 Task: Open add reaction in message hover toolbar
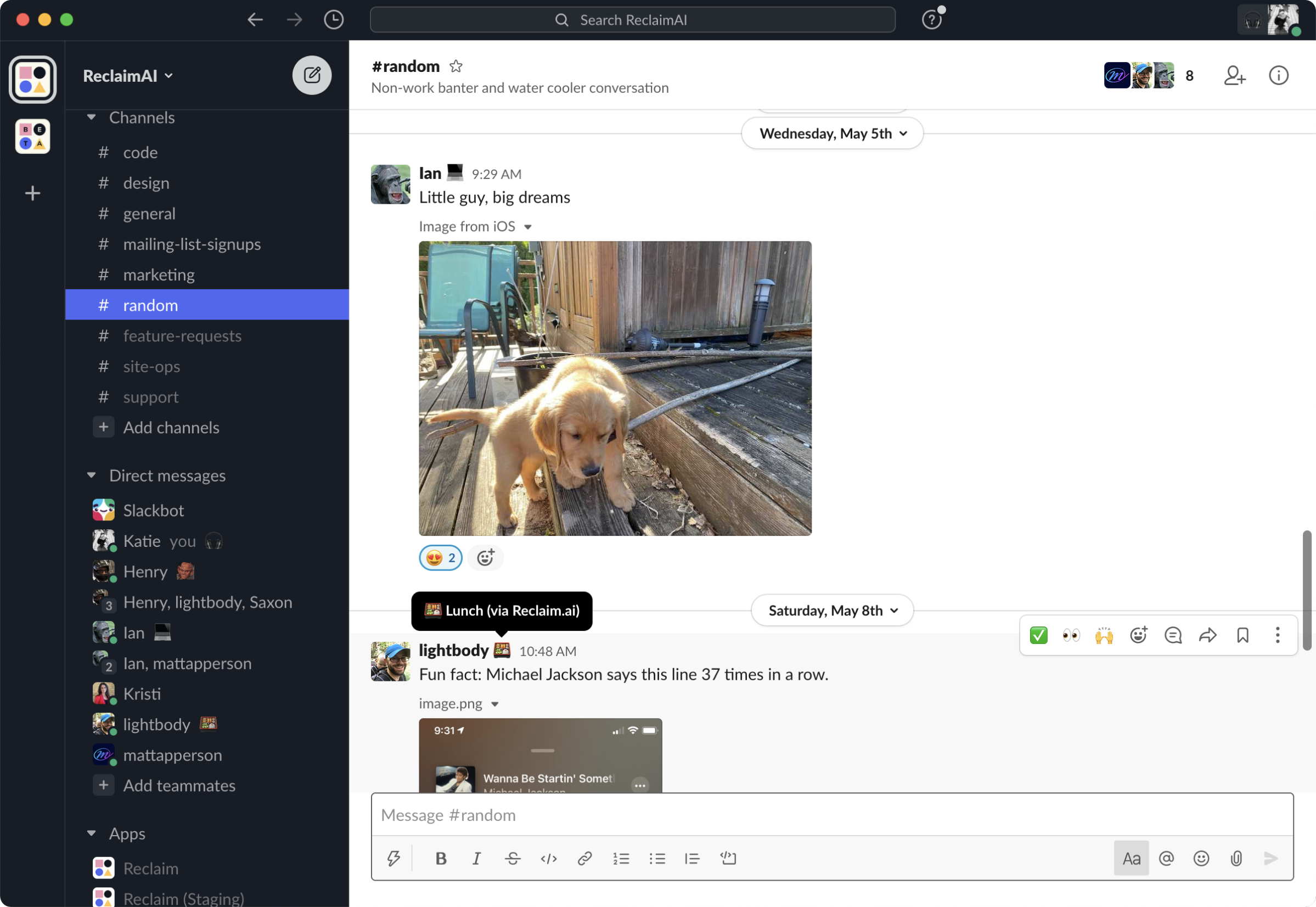click(x=1138, y=635)
